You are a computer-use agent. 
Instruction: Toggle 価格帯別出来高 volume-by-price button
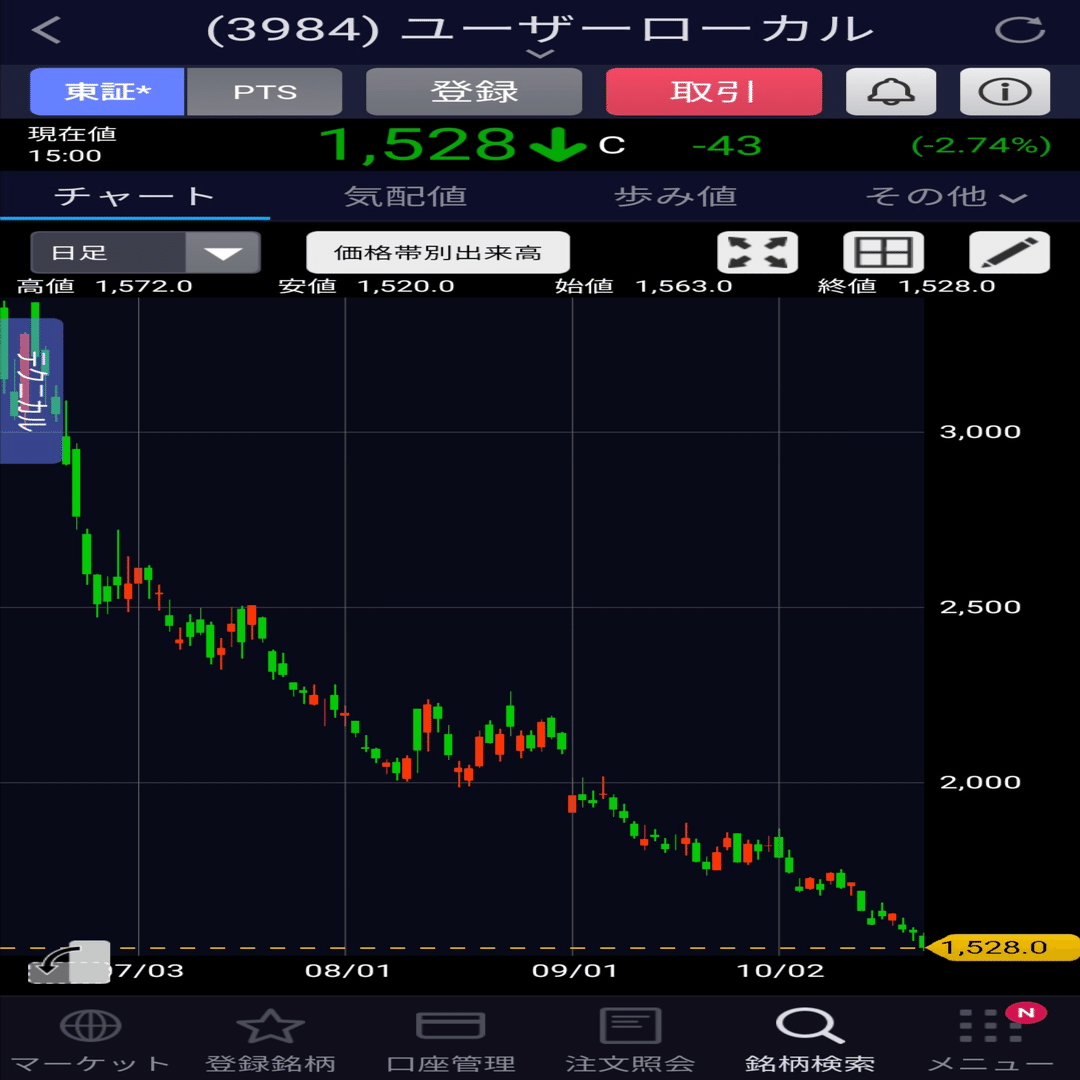pyautogui.click(x=438, y=252)
